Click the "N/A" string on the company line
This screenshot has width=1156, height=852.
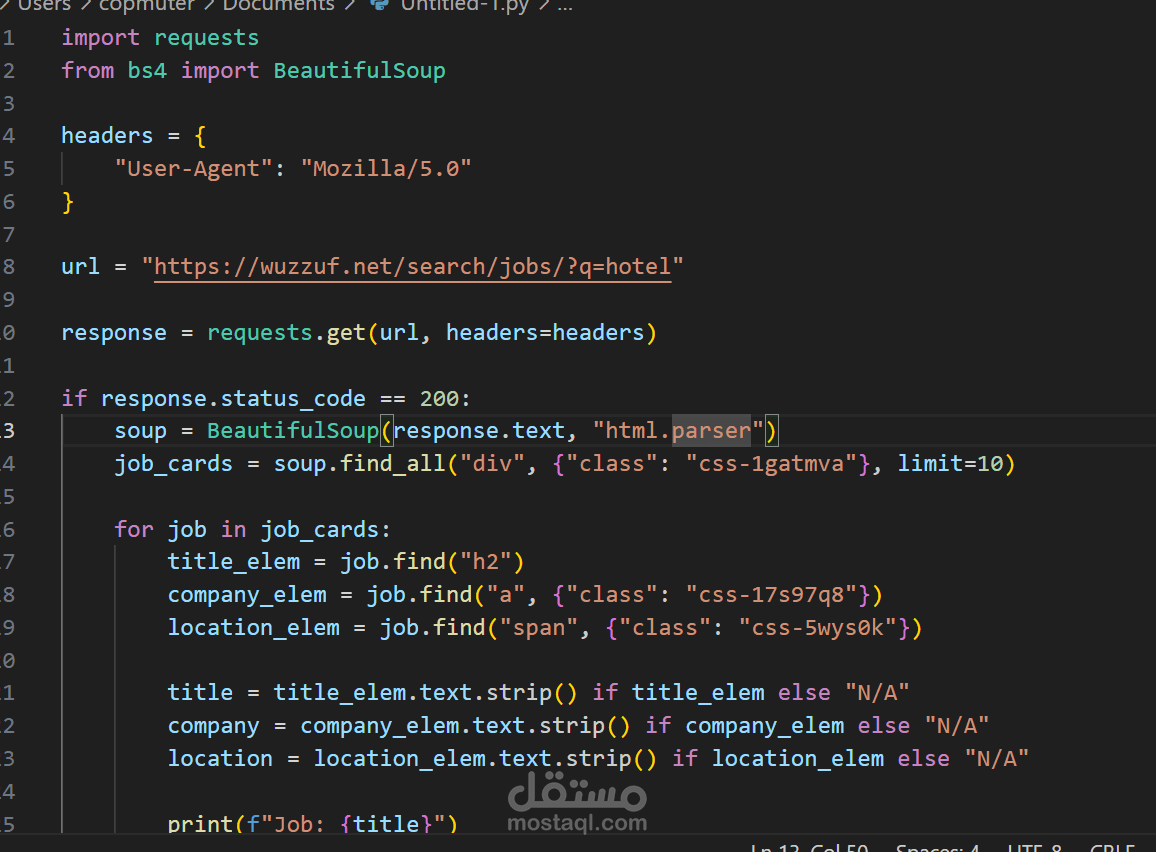pos(957,726)
